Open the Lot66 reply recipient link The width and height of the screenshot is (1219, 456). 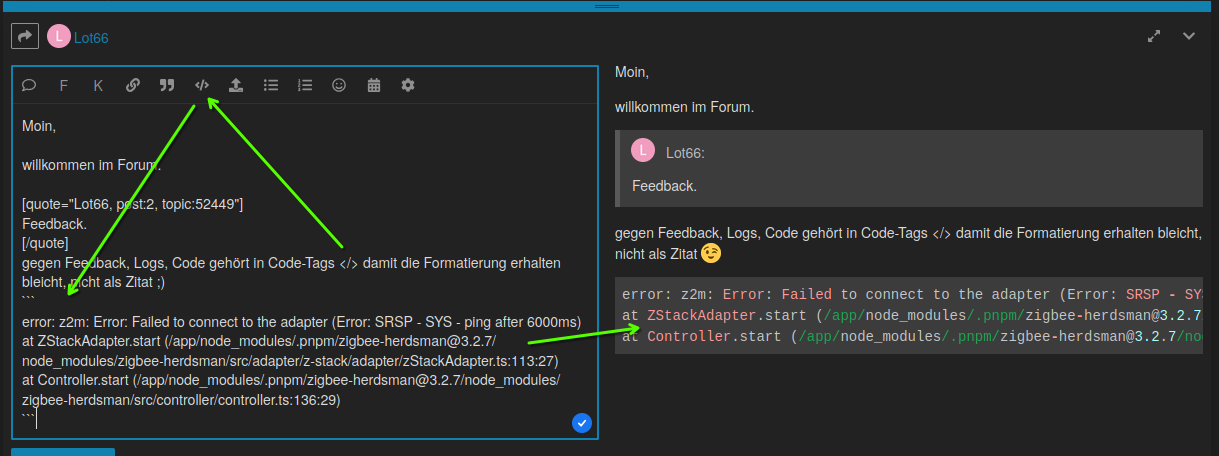[x=91, y=38]
